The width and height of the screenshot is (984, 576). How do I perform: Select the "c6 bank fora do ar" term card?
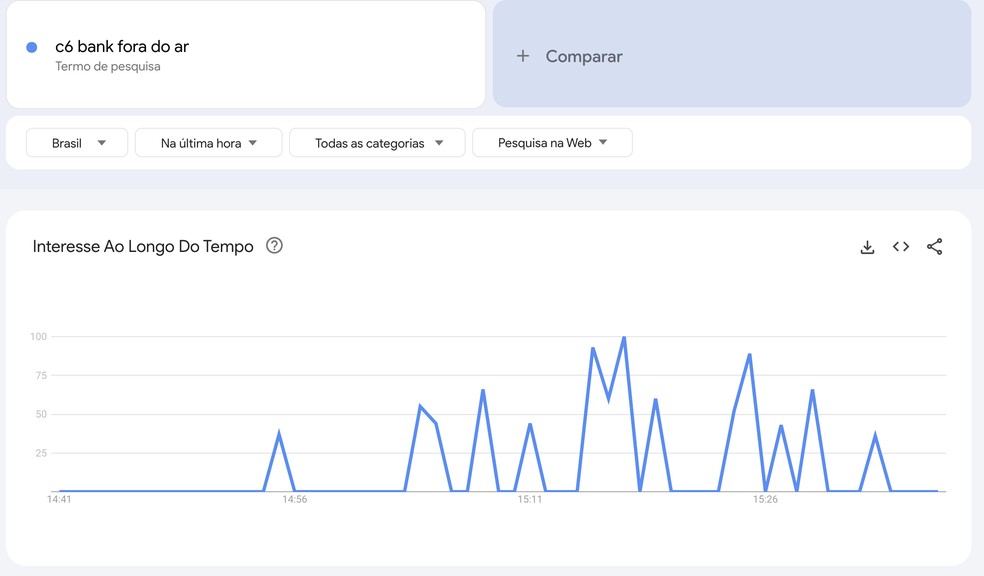click(x=245, y=54)
